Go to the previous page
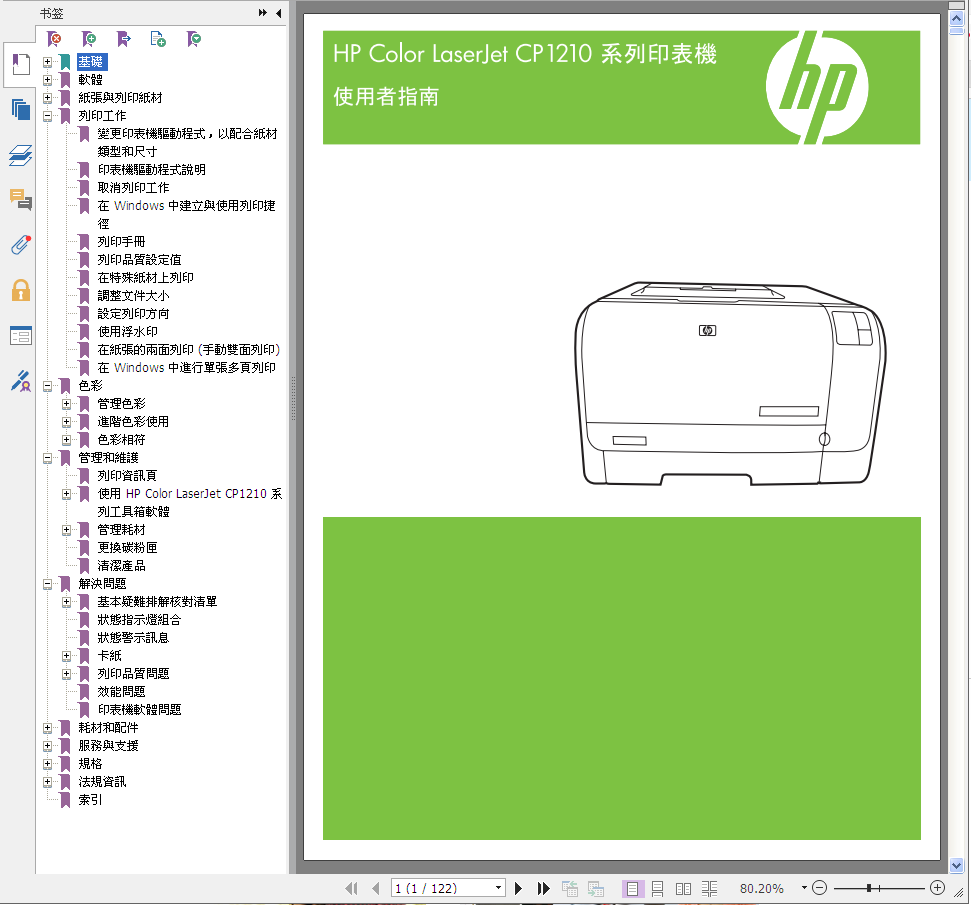The height and width of the screenshot is (905, 971). [376, 889]
